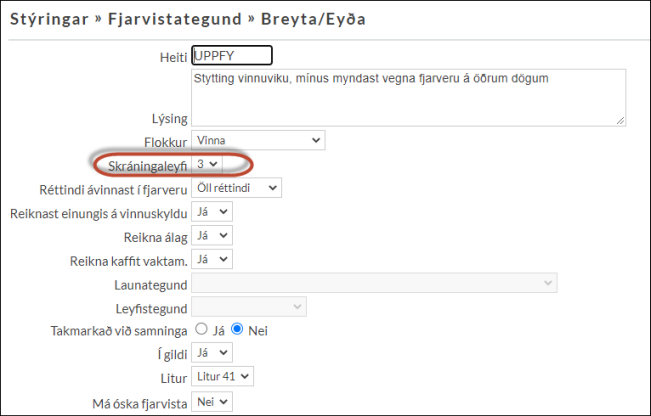Select Já for Takmarkað við samninga

pos(201,329)
